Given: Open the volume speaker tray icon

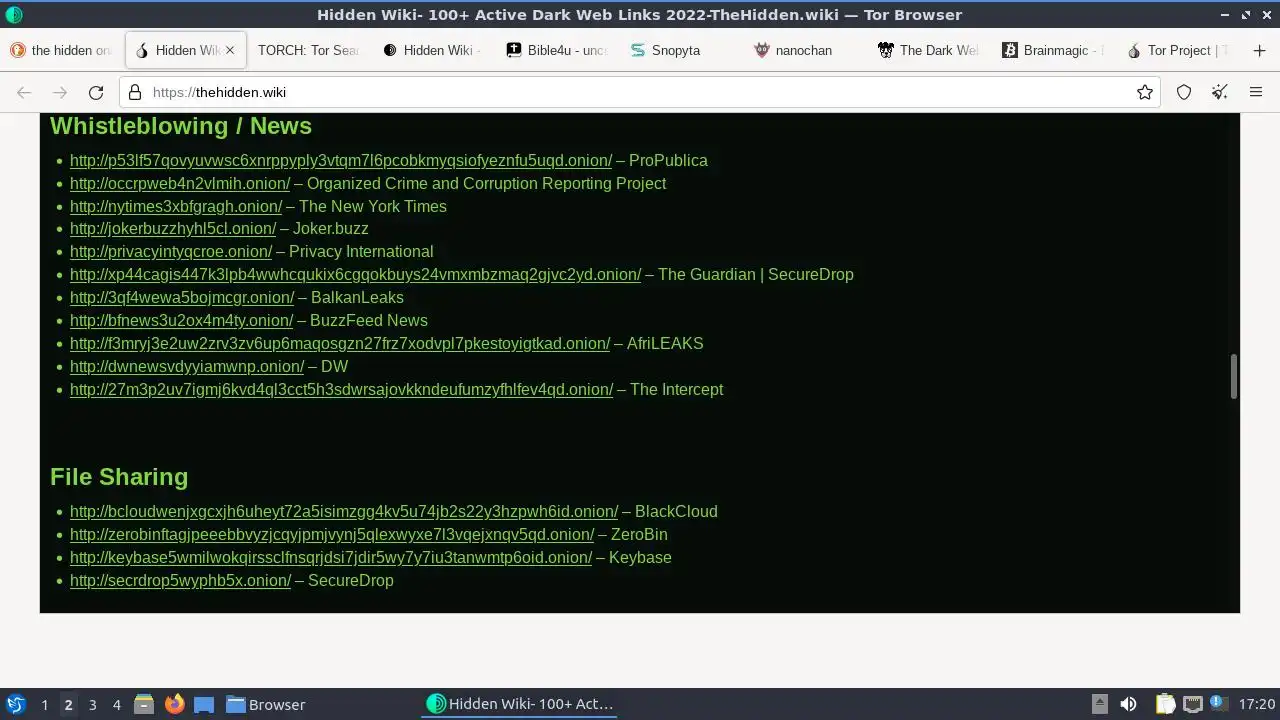Looking at the screenshot, I should (x=1128, y=704).
